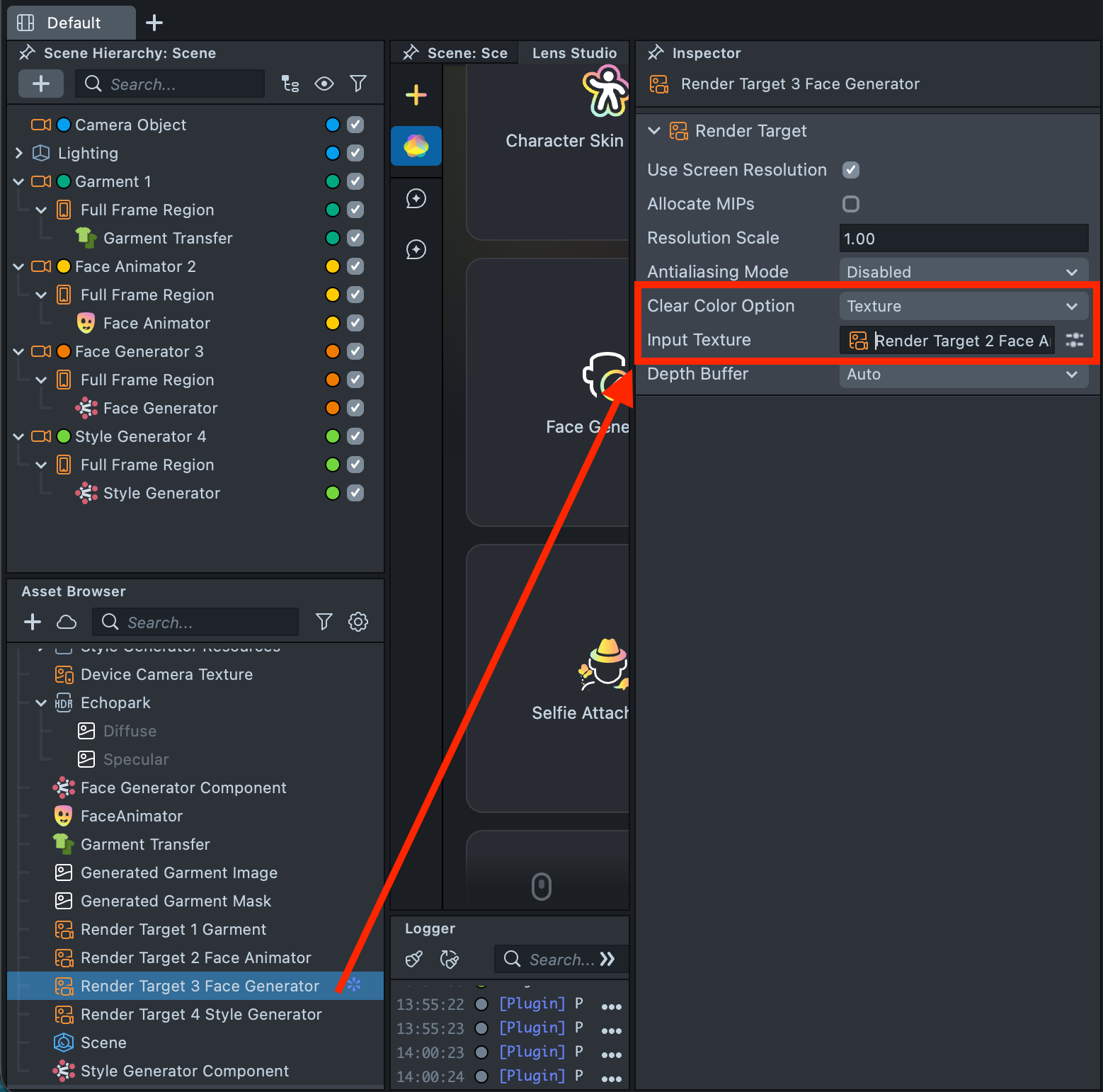The image size is (1103, 1092).
Task: Click the Asset Browser search field
Action: pyautogui.click(x=195, y=622)
